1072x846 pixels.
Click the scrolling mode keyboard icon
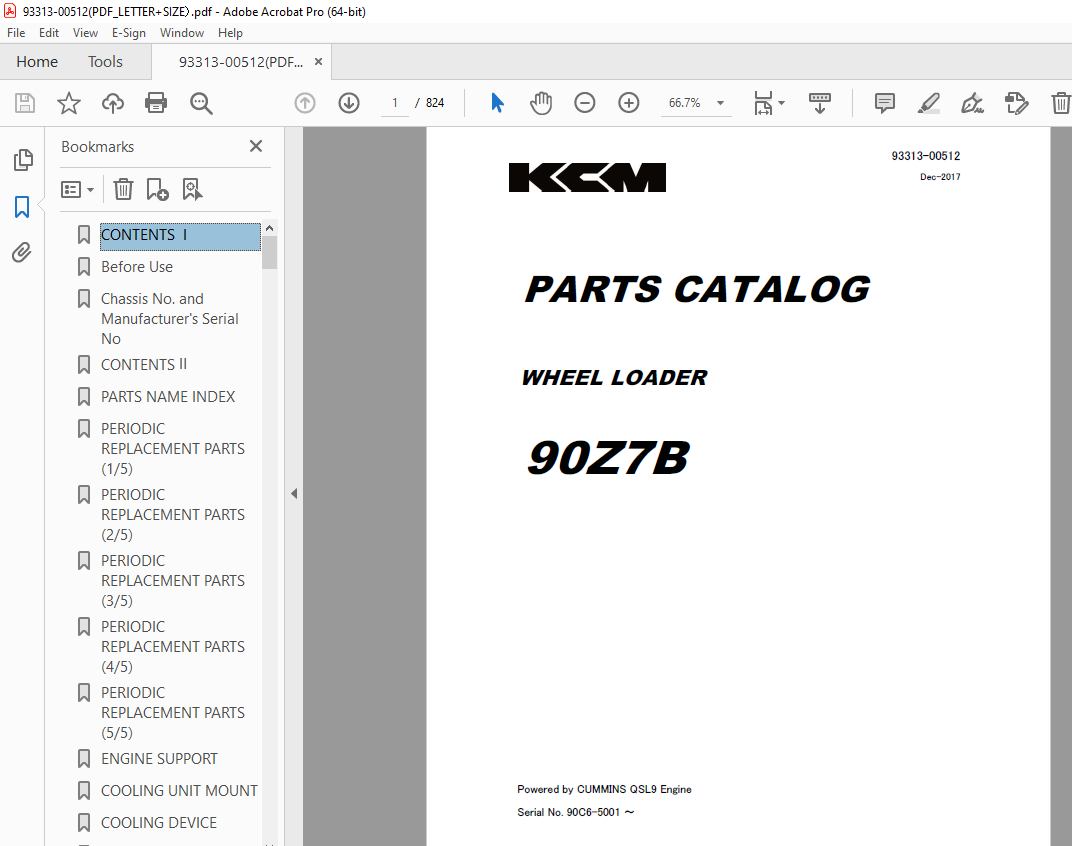[x=820, y=103]
